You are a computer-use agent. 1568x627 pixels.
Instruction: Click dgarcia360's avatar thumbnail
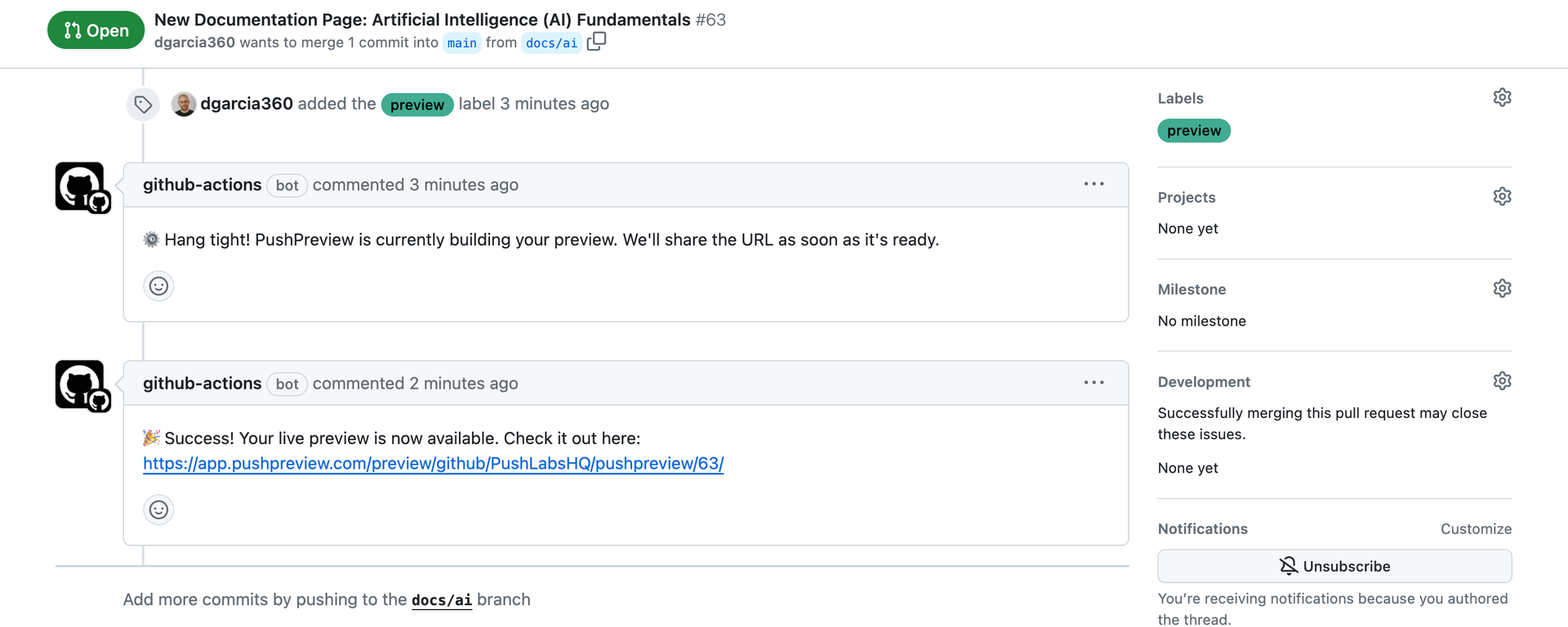[x=184, y=104]
